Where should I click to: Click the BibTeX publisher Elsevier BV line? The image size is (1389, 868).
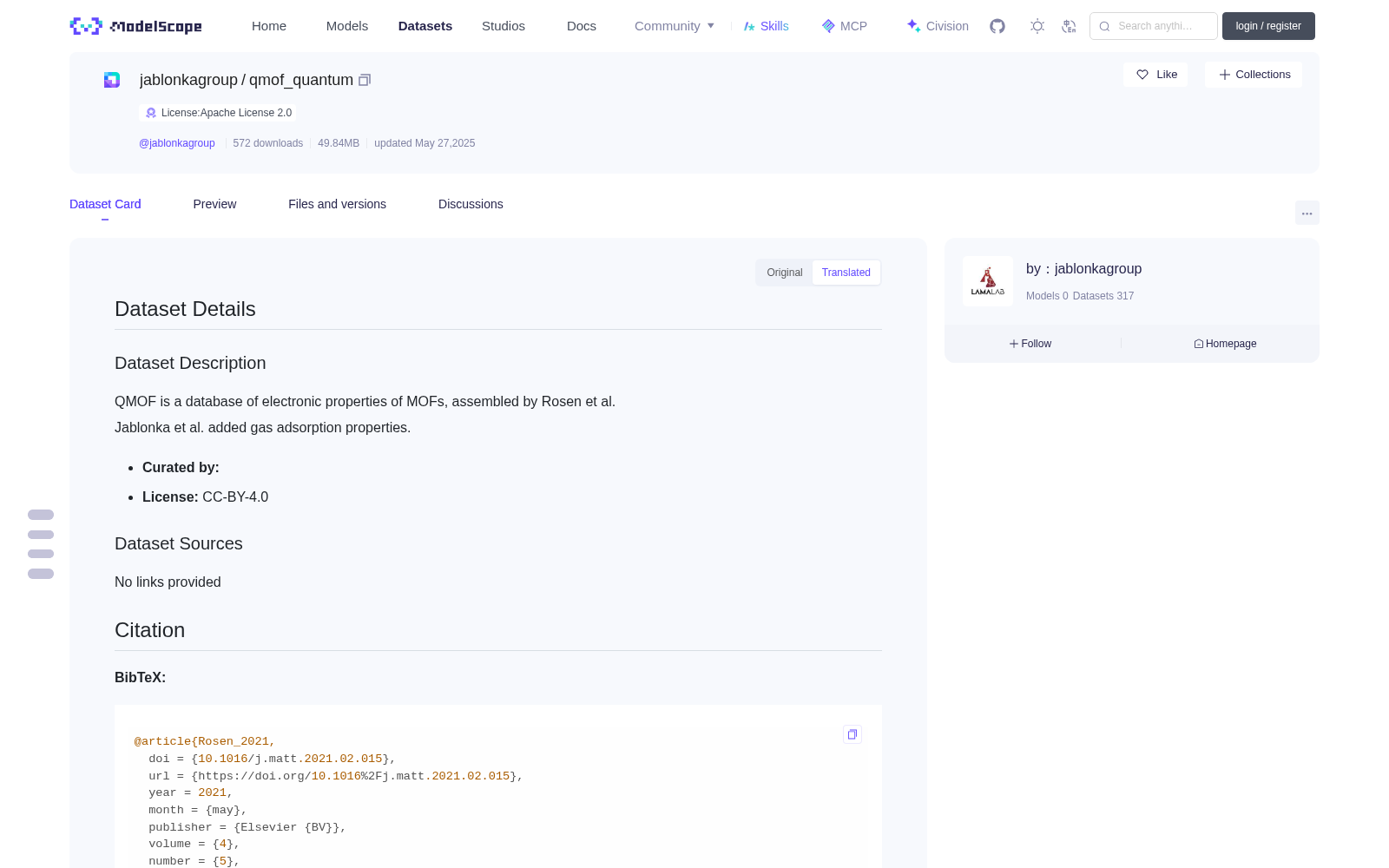[247, 827]
